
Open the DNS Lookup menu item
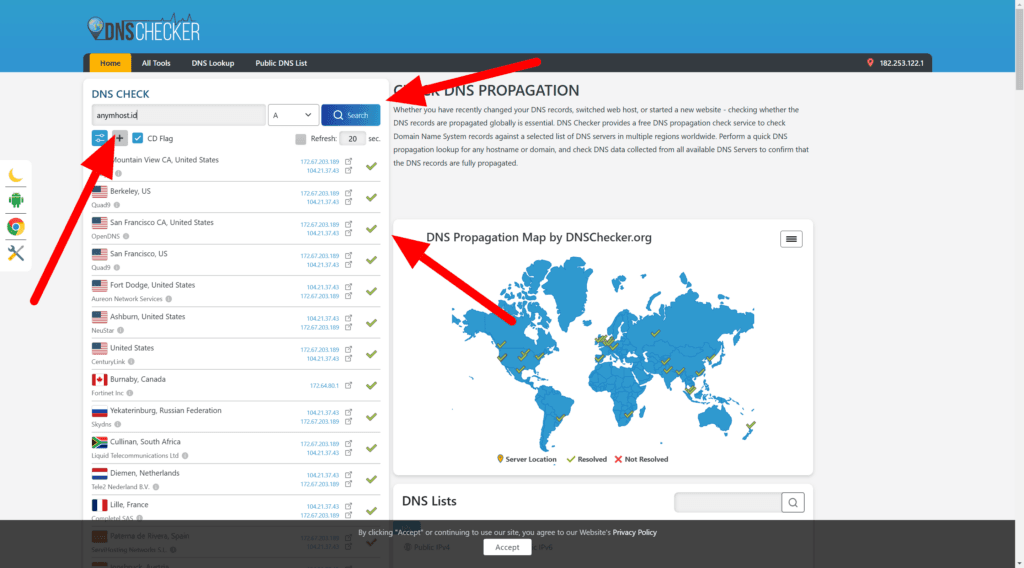click(213, 63)
